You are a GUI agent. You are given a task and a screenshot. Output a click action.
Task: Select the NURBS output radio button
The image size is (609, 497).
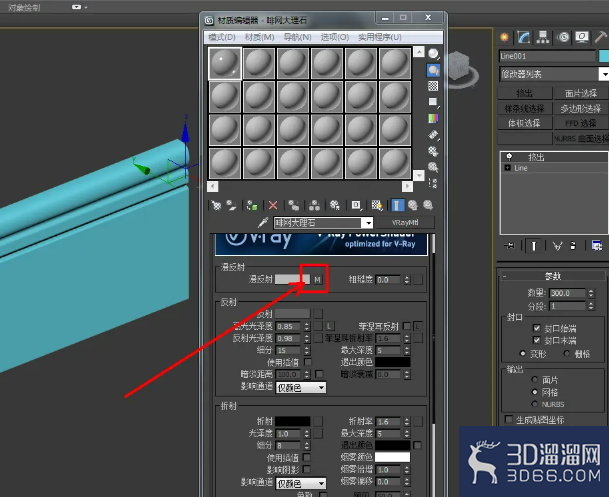[535, 404]
